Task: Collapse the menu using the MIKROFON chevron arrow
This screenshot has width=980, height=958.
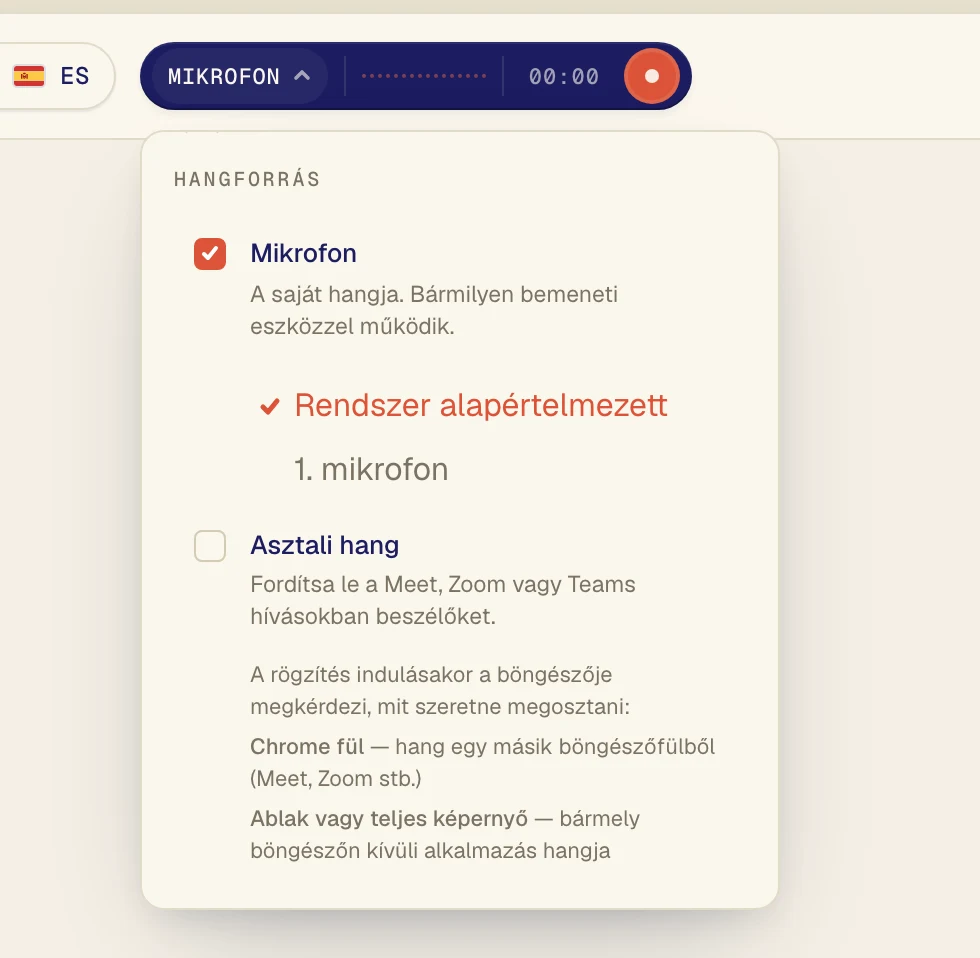Action: click(x=302, y=76)
